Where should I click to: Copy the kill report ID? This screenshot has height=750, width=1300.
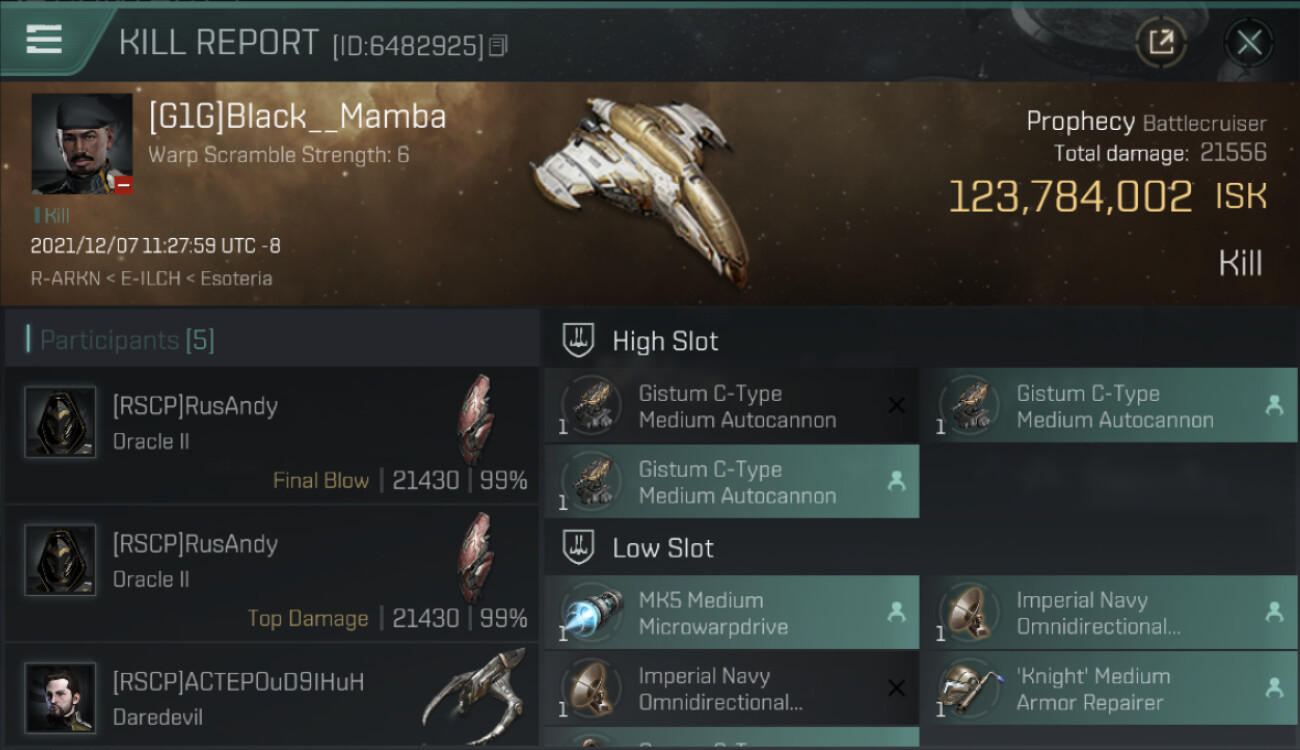498,45
